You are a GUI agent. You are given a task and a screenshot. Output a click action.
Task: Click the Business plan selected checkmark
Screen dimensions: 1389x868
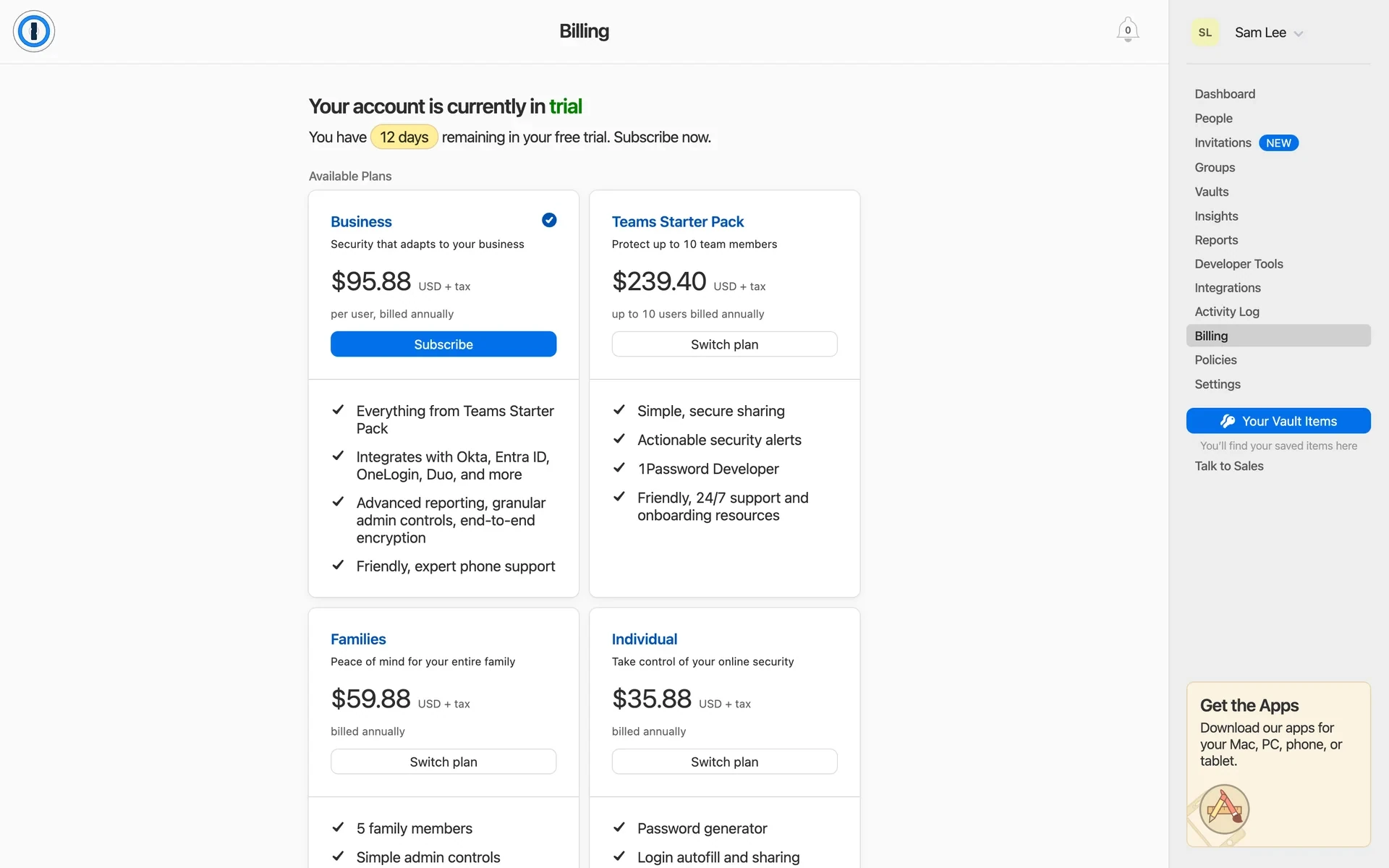pyautogui.click(x=549, y=220)
